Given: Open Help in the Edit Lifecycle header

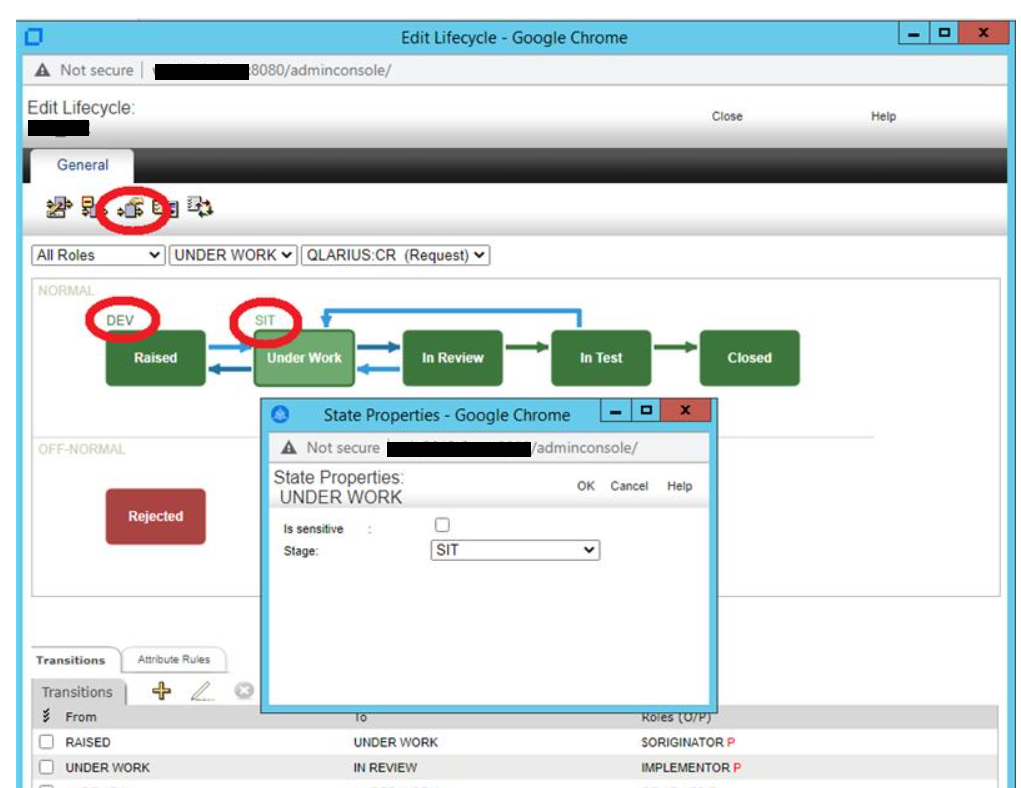Looking at the screenshot, I should tap(883, 116).
